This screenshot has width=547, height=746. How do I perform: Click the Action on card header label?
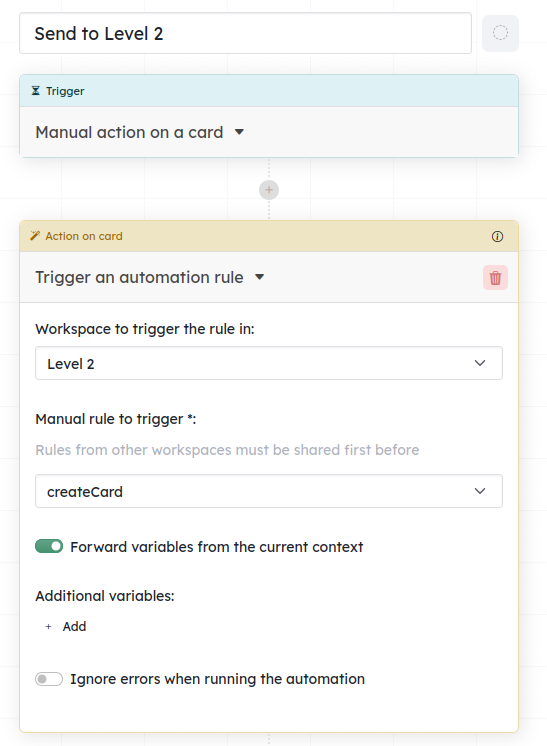[x=84, y=236]
